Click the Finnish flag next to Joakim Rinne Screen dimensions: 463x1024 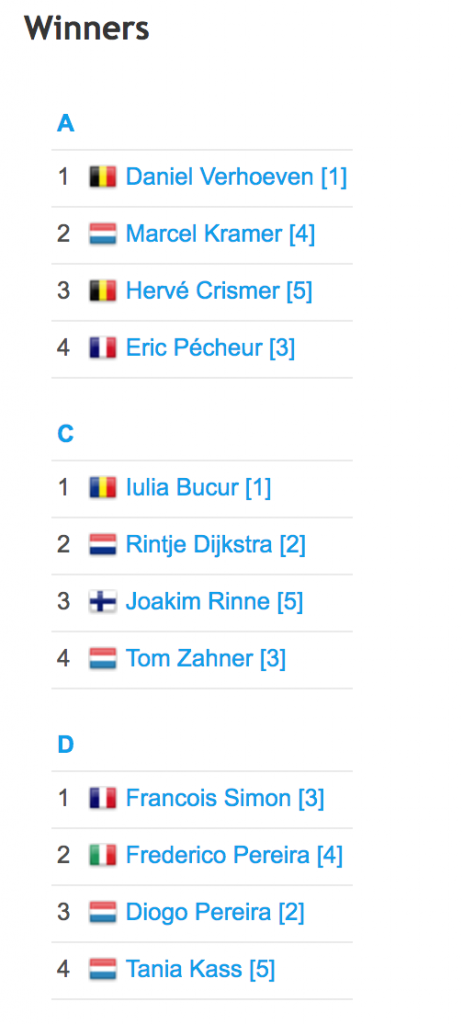(x=103, y=601)
